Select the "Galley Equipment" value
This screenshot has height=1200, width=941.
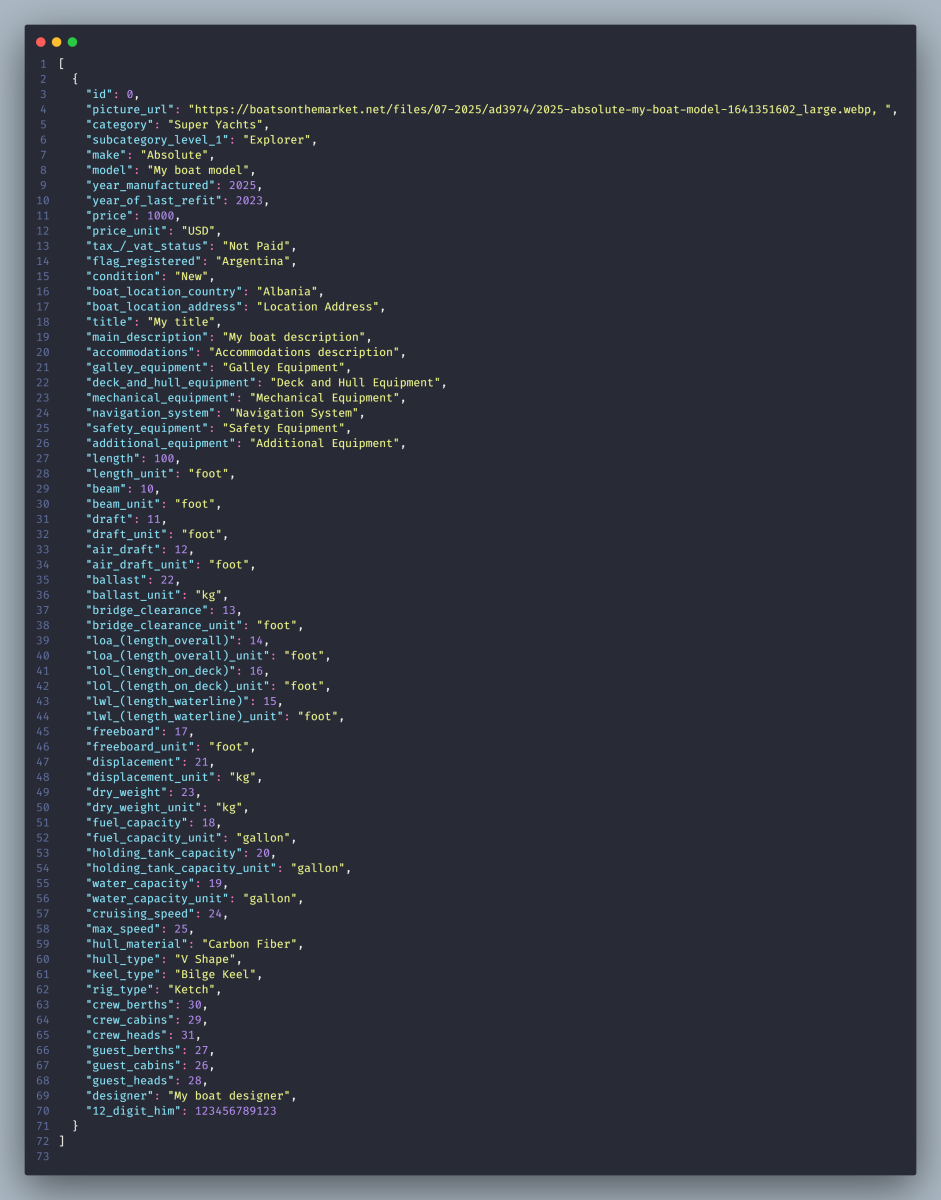(x=284, y=367)
